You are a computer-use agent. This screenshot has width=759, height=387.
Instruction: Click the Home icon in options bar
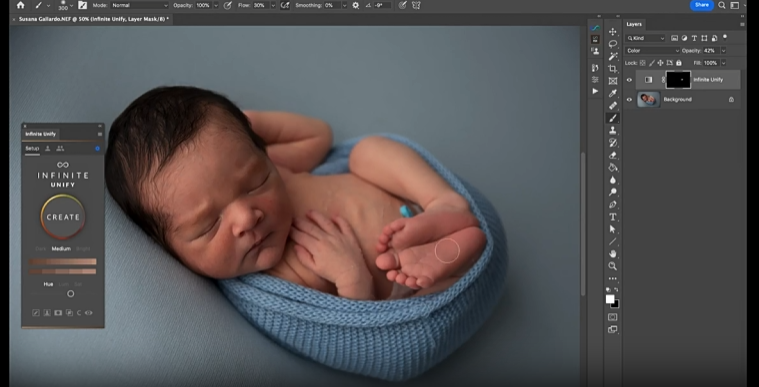coord(20,5)
